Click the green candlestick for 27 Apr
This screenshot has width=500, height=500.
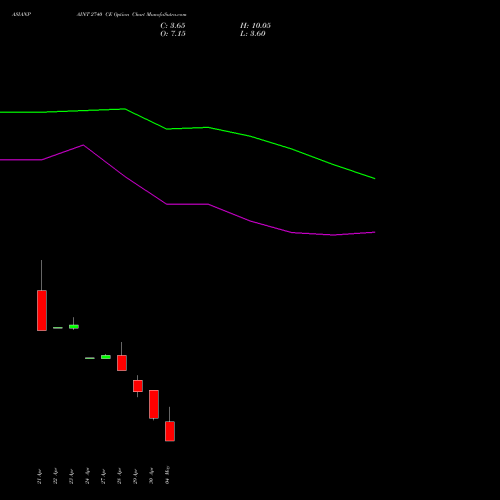pos(106,357)
